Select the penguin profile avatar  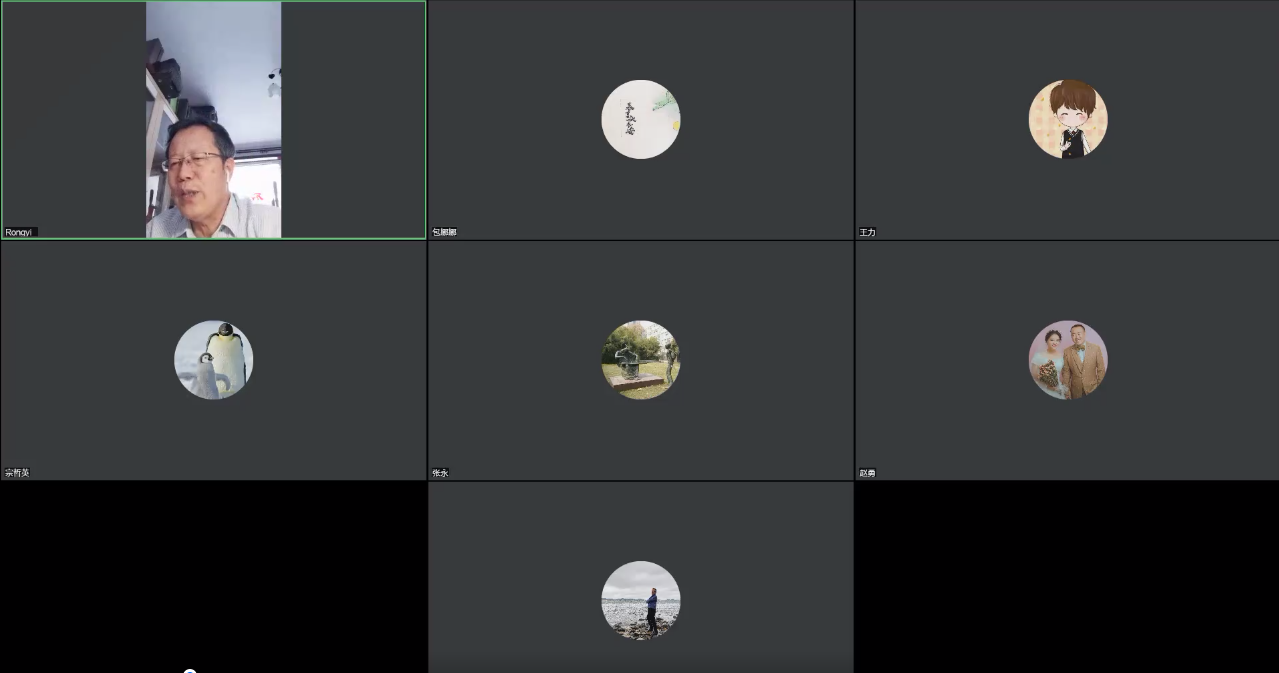[x=213, y=360]
